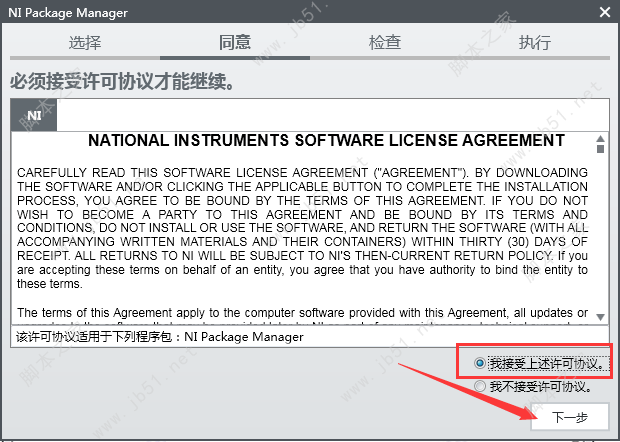Click the 下一步 (Next) button
This screenshot has width=620, height=442.
569,417
